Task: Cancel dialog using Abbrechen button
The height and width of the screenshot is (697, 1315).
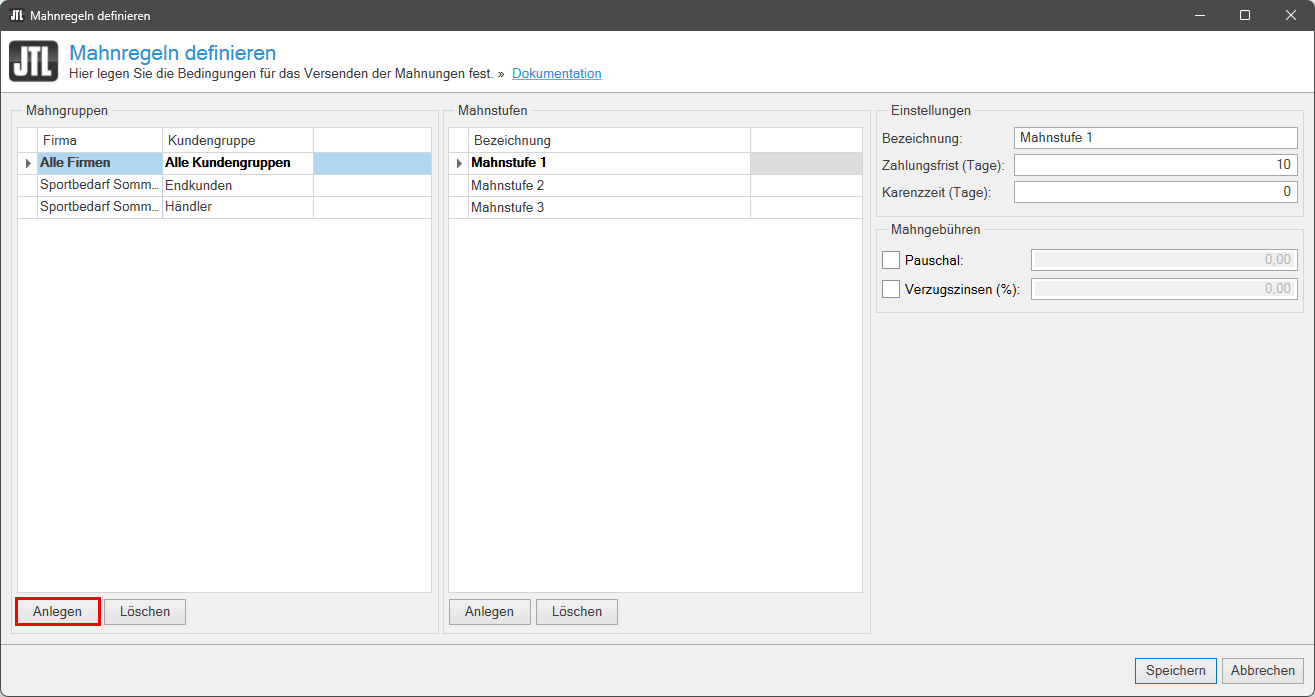Action: click(1262, 671)
